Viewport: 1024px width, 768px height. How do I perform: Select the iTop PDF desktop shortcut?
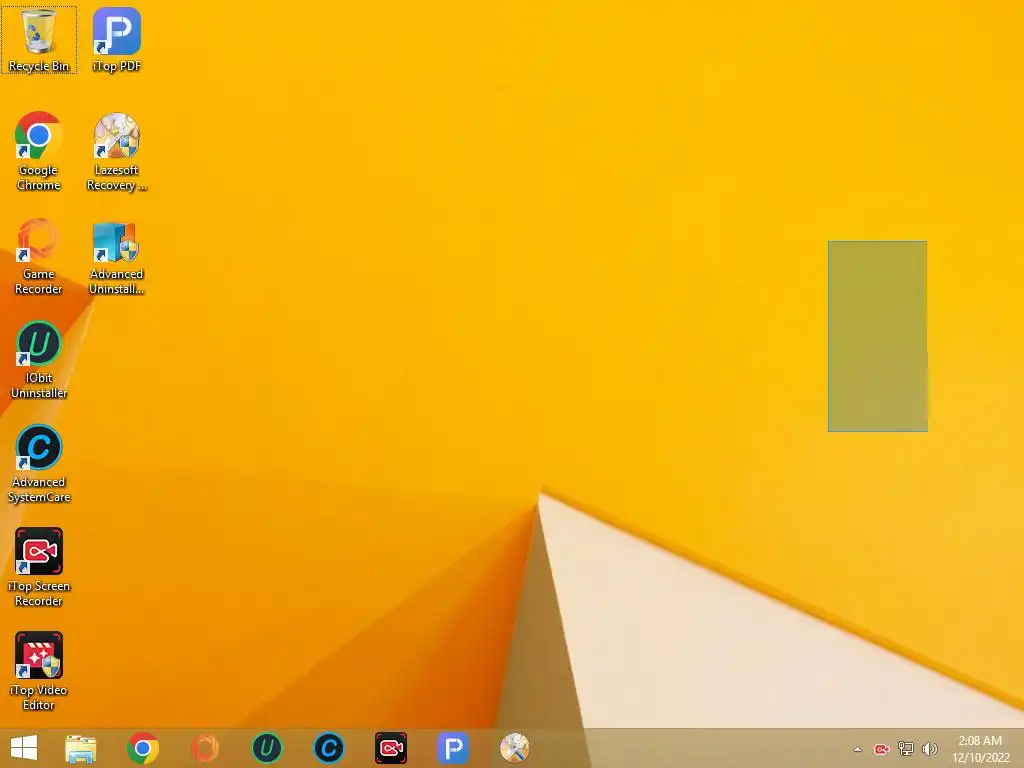pos(117,40)
